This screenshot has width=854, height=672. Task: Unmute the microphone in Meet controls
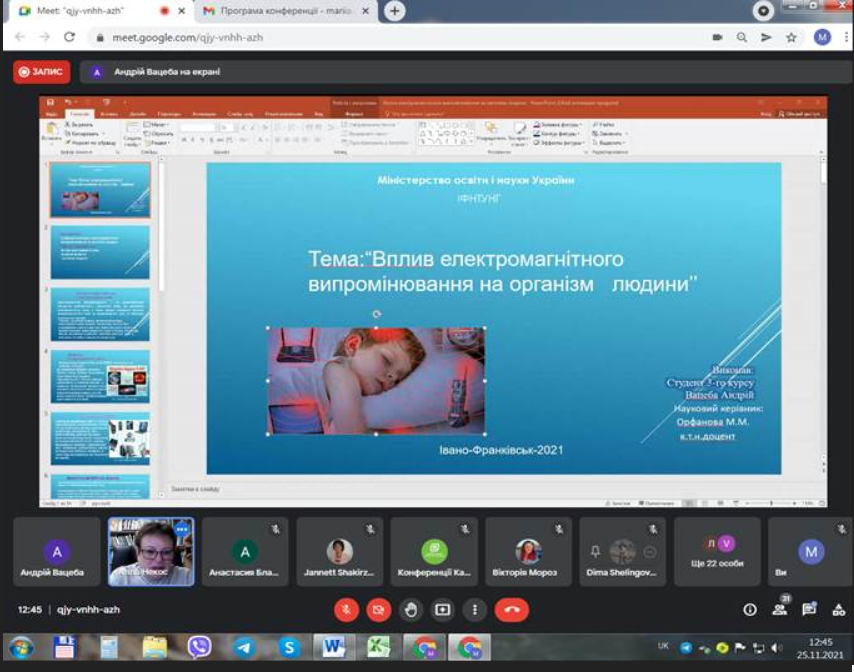point(347,609)
